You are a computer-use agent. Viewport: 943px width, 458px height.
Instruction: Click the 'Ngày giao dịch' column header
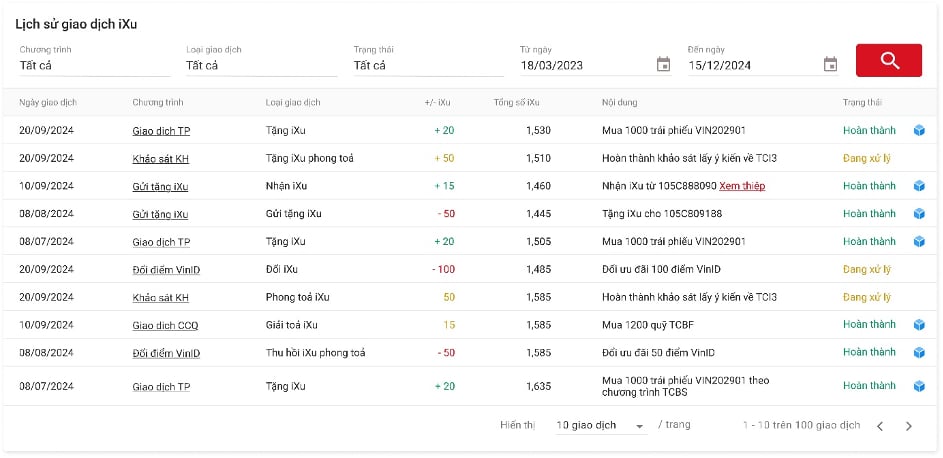pyautogui.click(x=48, y=103)
